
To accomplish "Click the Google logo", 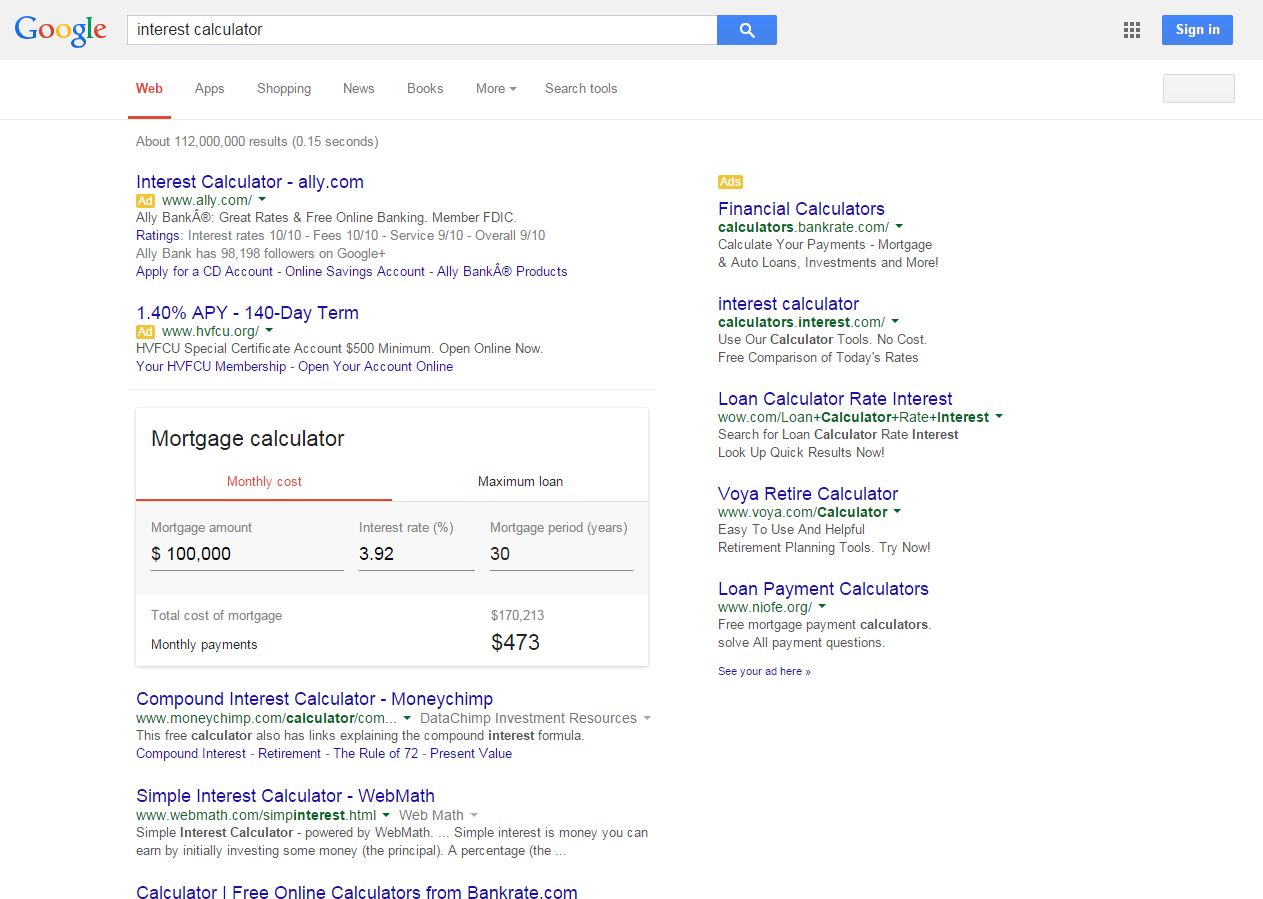I will (61, 30).
